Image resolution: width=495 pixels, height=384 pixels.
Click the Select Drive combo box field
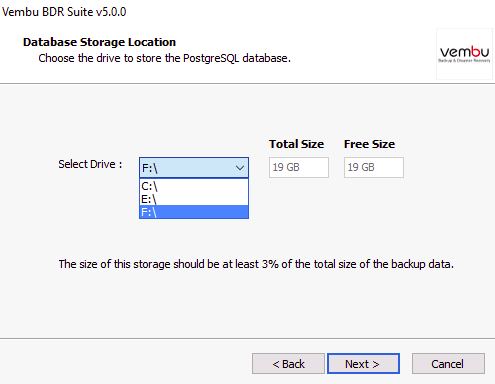[194, 168]
